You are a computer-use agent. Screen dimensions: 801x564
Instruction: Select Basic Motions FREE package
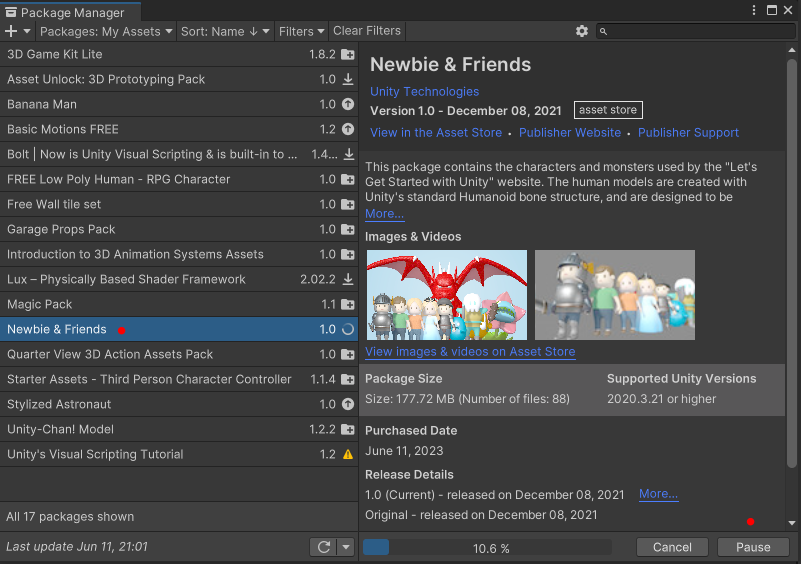tap(179, 129)
